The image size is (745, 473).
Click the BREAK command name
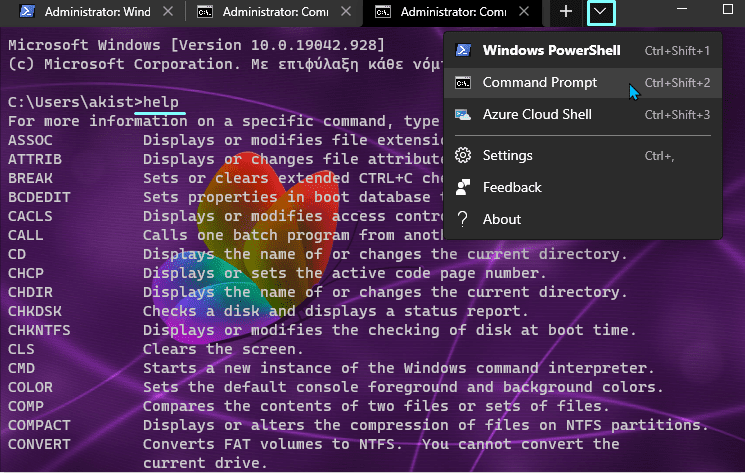pos(30,178)
